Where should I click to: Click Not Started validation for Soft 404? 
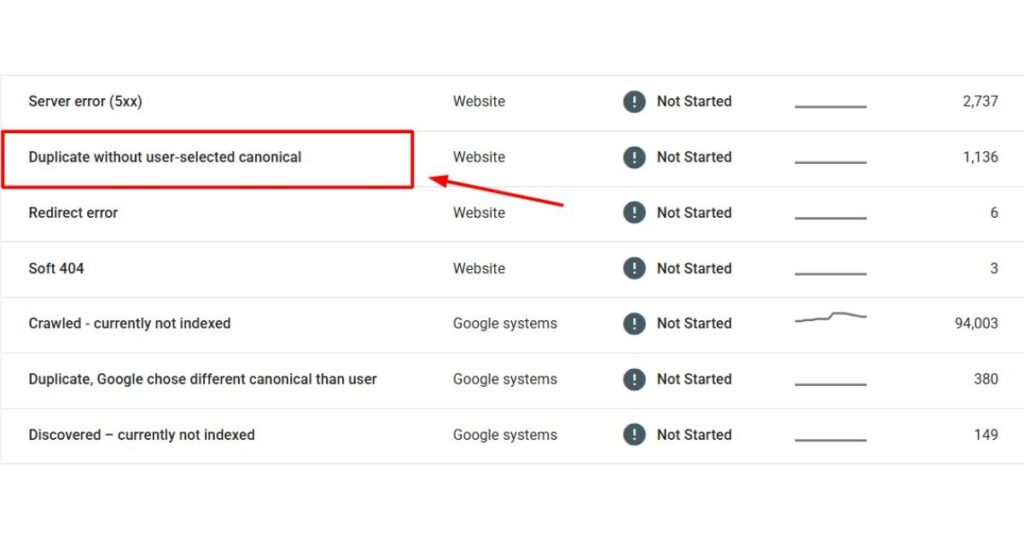point(694,268)
